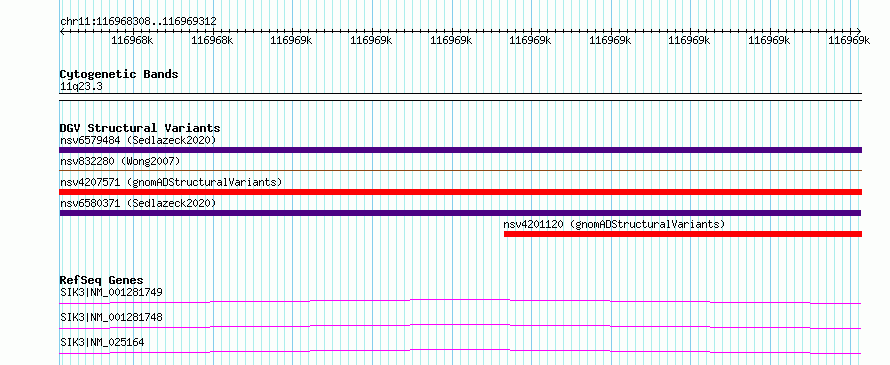This screenshot has height=365, width=890.
Task: Click the RefSeq Genes track title
Action: [x=101, y=280]
